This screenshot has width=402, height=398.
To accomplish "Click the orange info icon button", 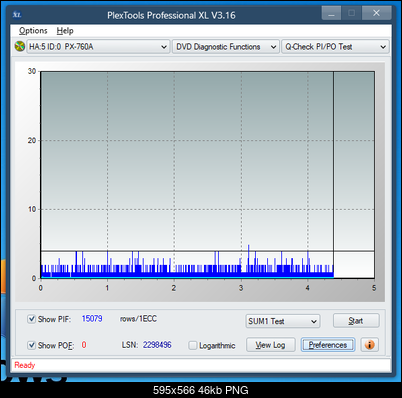I will [x=369, y=344].
